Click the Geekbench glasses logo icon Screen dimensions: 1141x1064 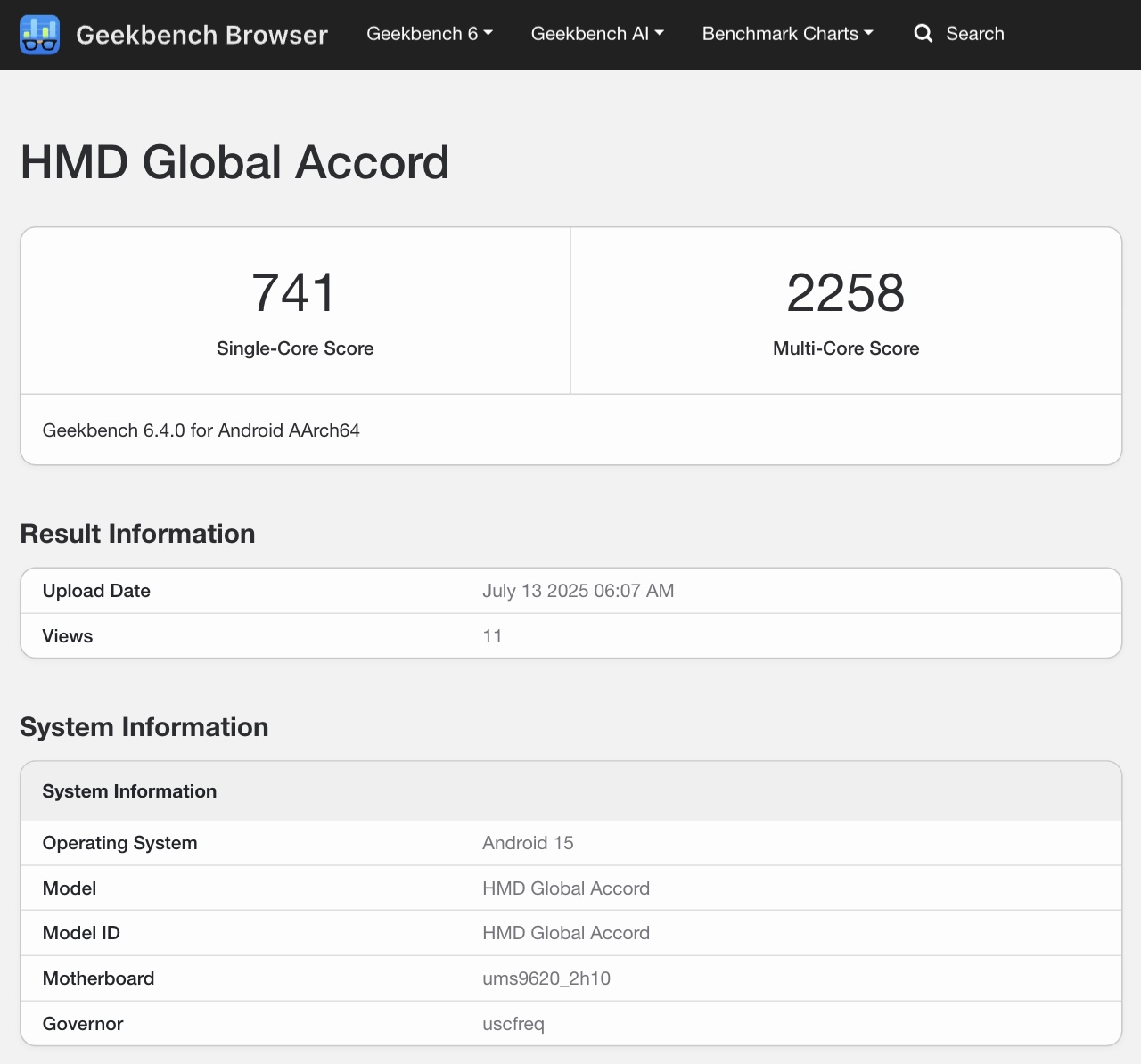click(x=39, y=35)
